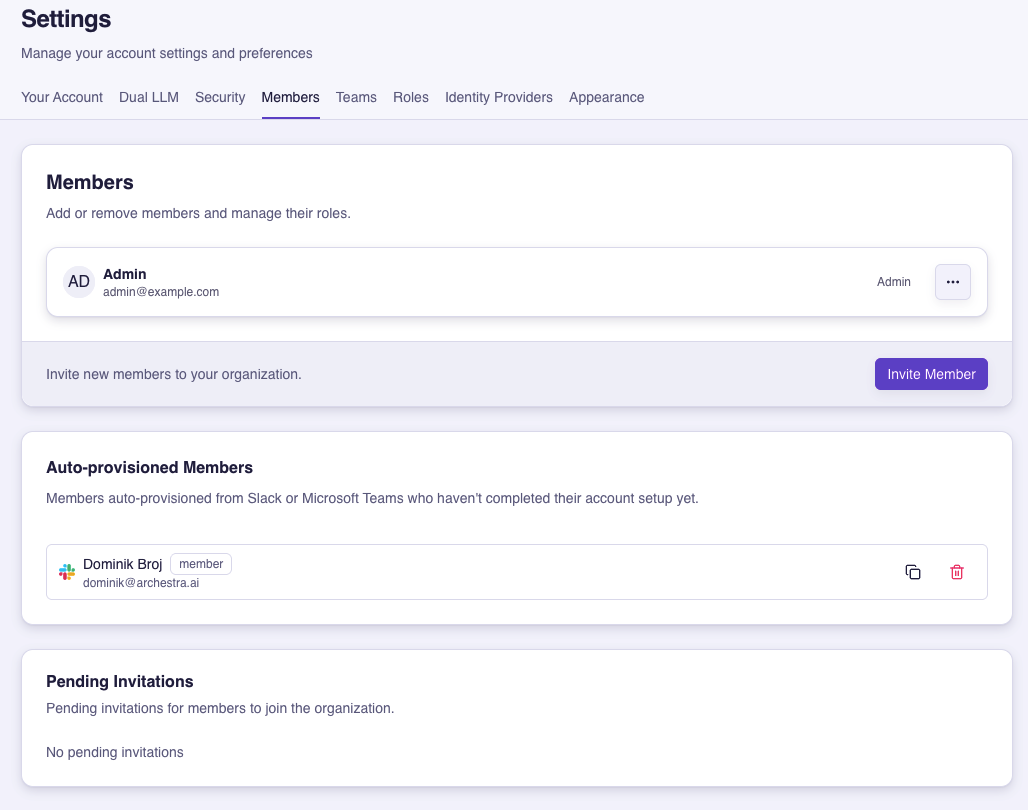The image size is (1028, 810).
Task: Open the Dual LLM tab
Action: coord(149,97)
